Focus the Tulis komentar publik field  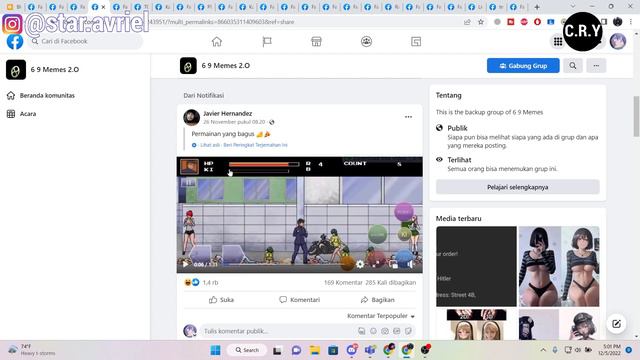[x=278, y=331]
